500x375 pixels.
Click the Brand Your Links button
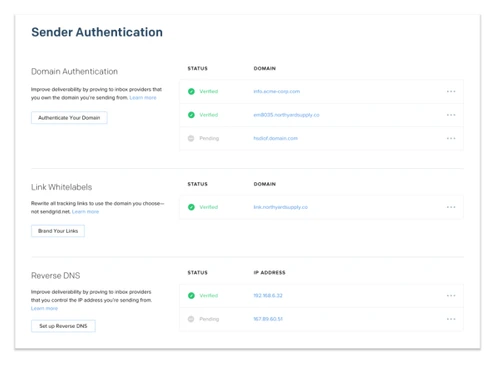(x=58, y=231)
